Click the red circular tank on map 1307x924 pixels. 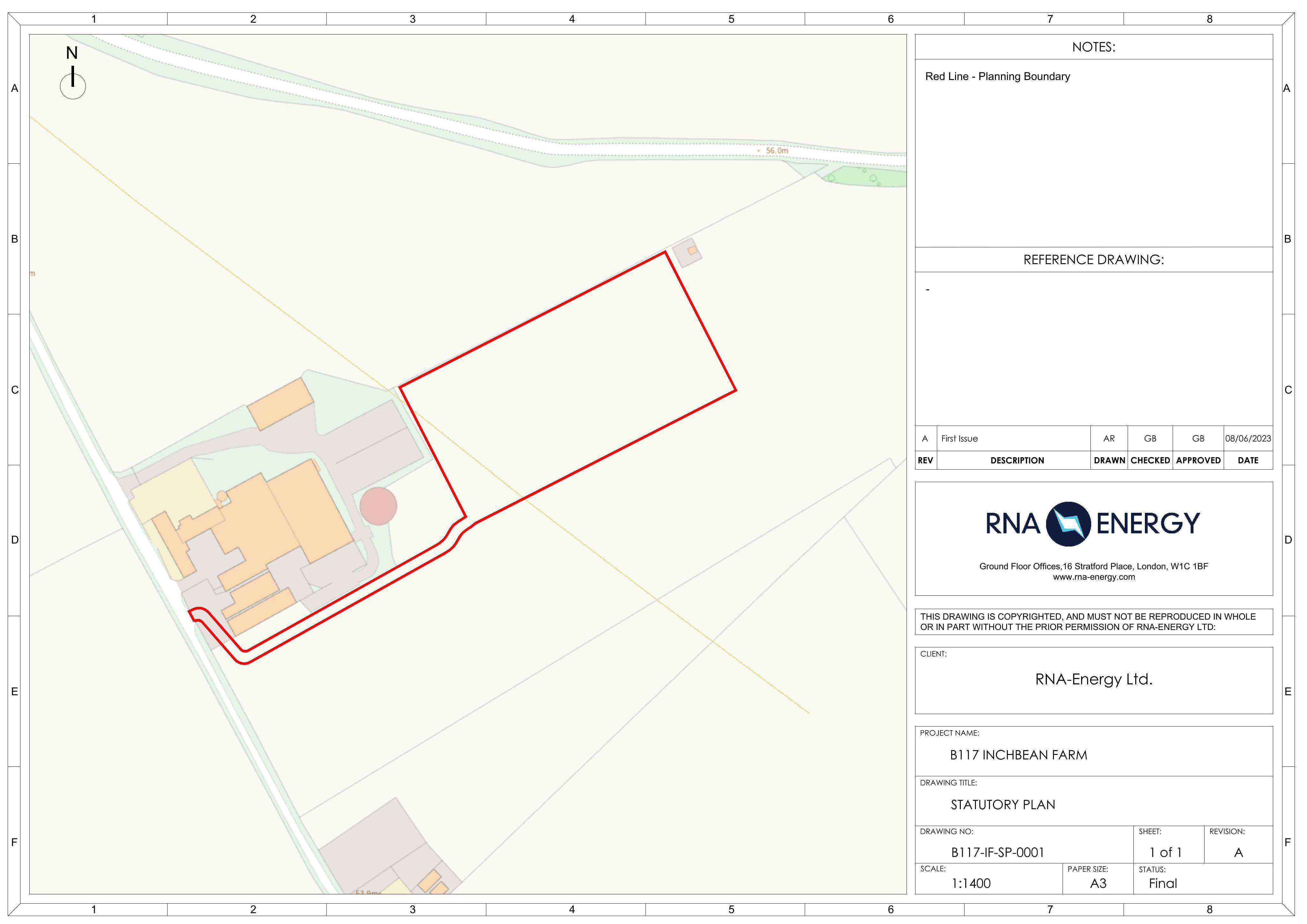[x=378, y=506]
